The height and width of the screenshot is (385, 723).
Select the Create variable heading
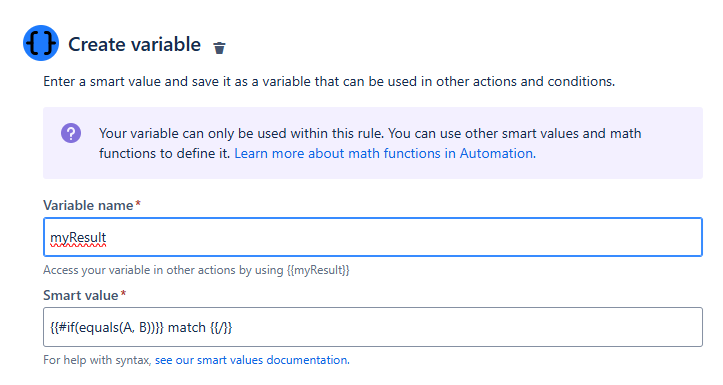point(135,44)
